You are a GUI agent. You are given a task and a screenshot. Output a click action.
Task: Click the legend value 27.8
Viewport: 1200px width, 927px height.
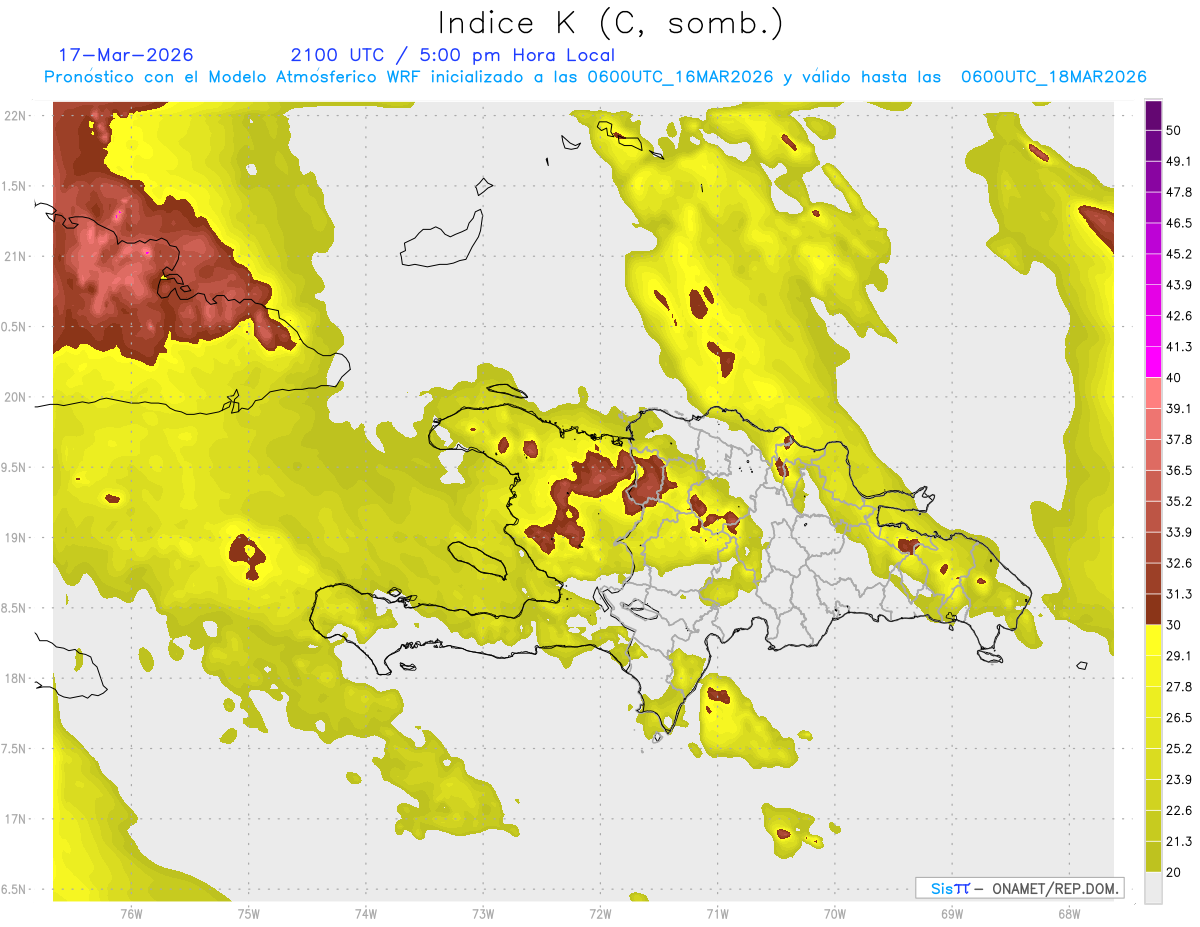point(1178,687)
